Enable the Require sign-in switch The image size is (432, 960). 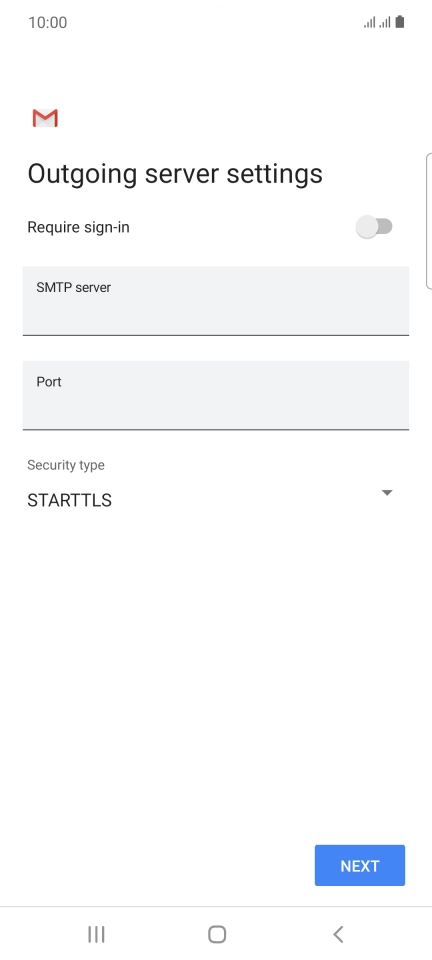pyautogui.click(x=374, y=227)
